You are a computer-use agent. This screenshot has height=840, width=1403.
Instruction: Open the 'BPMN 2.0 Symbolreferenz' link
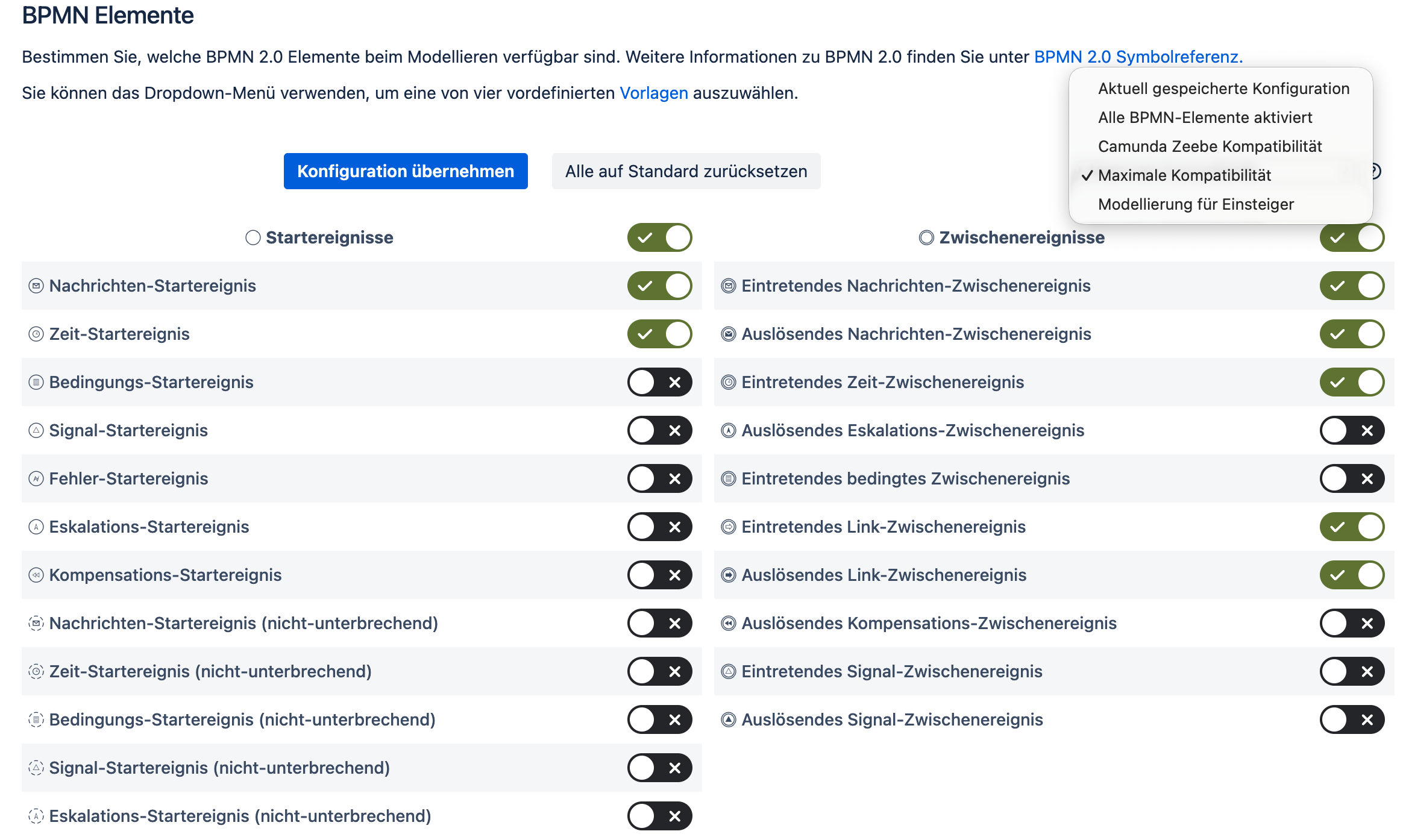click(1138, 57)
